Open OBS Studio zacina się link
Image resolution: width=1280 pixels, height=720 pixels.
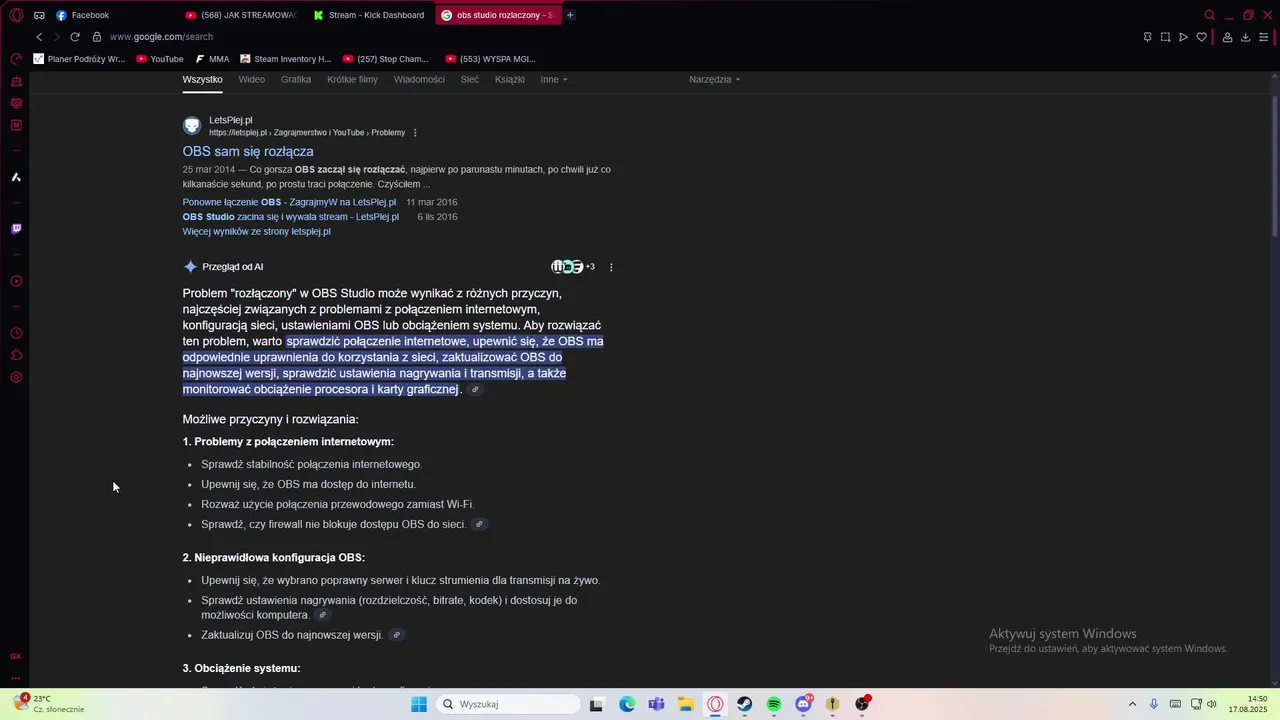pos(290,217)
